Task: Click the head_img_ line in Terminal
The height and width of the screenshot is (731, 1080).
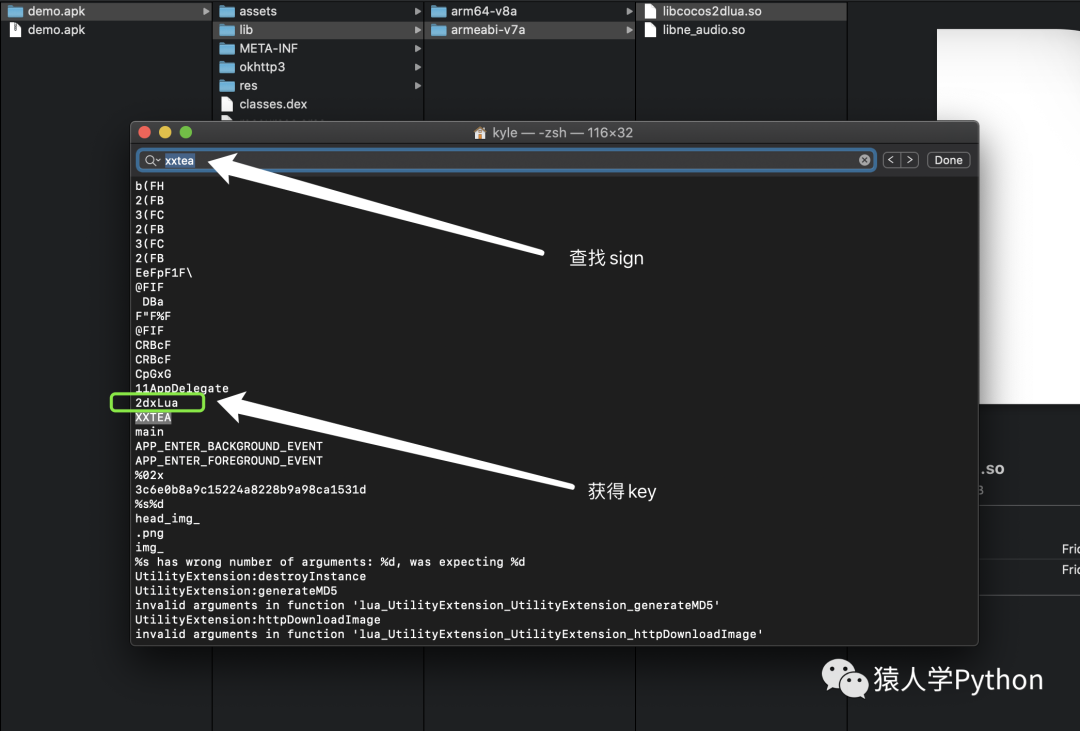Action: [x=167, y=519]
